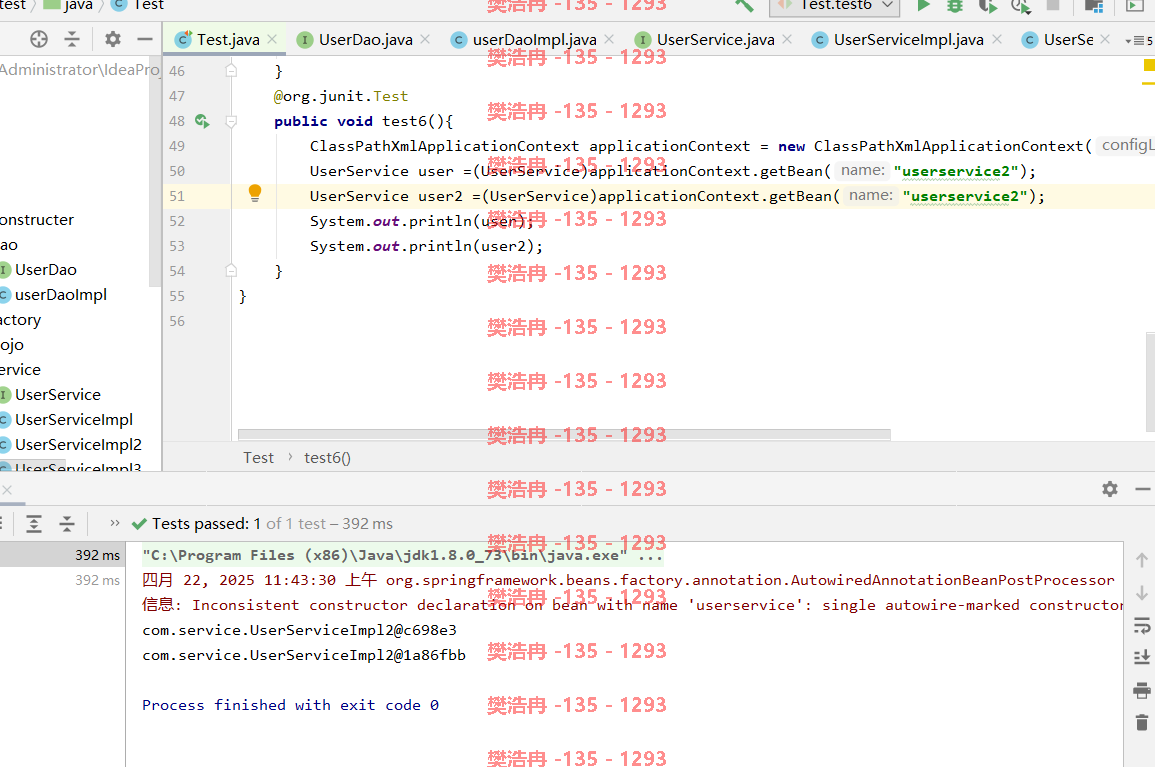Click the 'test6()' breadcrumb
1155x767 pixels.
click(327, 458)
